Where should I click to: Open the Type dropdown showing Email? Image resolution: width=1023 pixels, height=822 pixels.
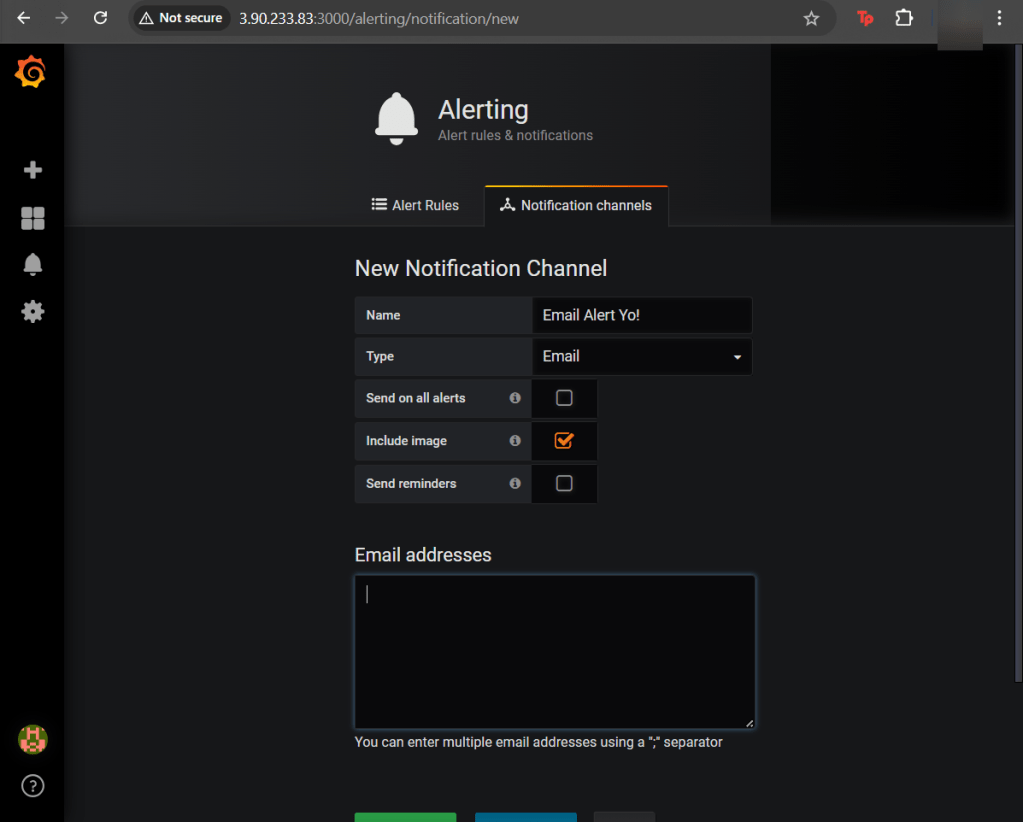coord(642,357)
